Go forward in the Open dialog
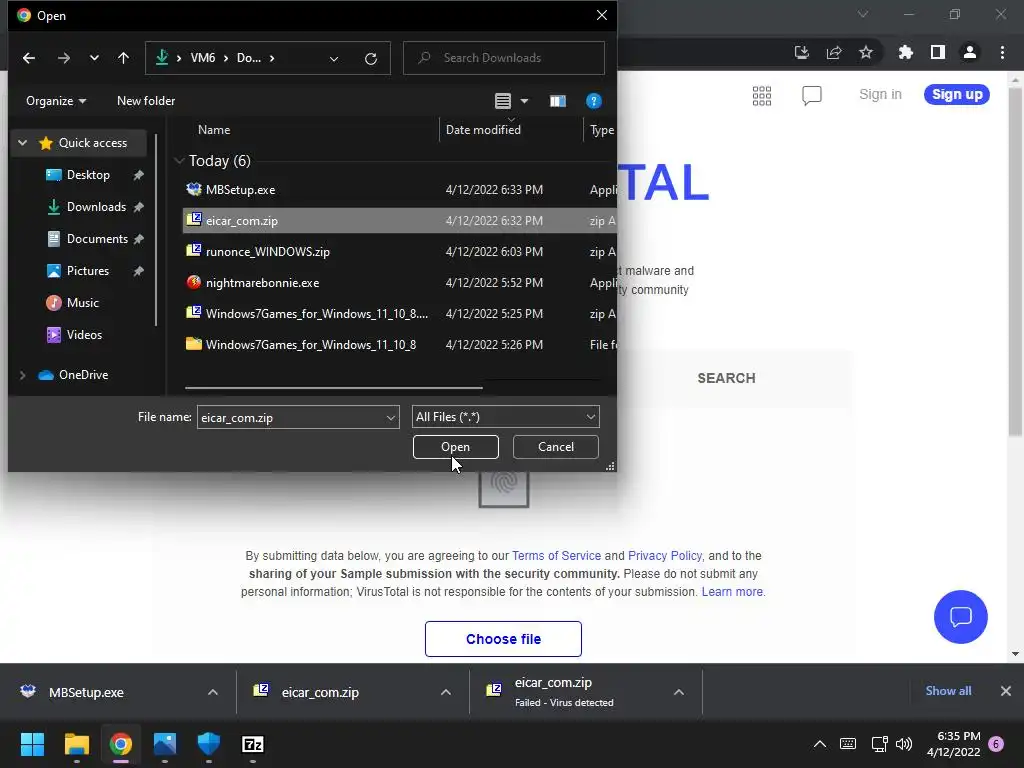1024x768 pixels. pyautogui.click(x=63, y=58)
